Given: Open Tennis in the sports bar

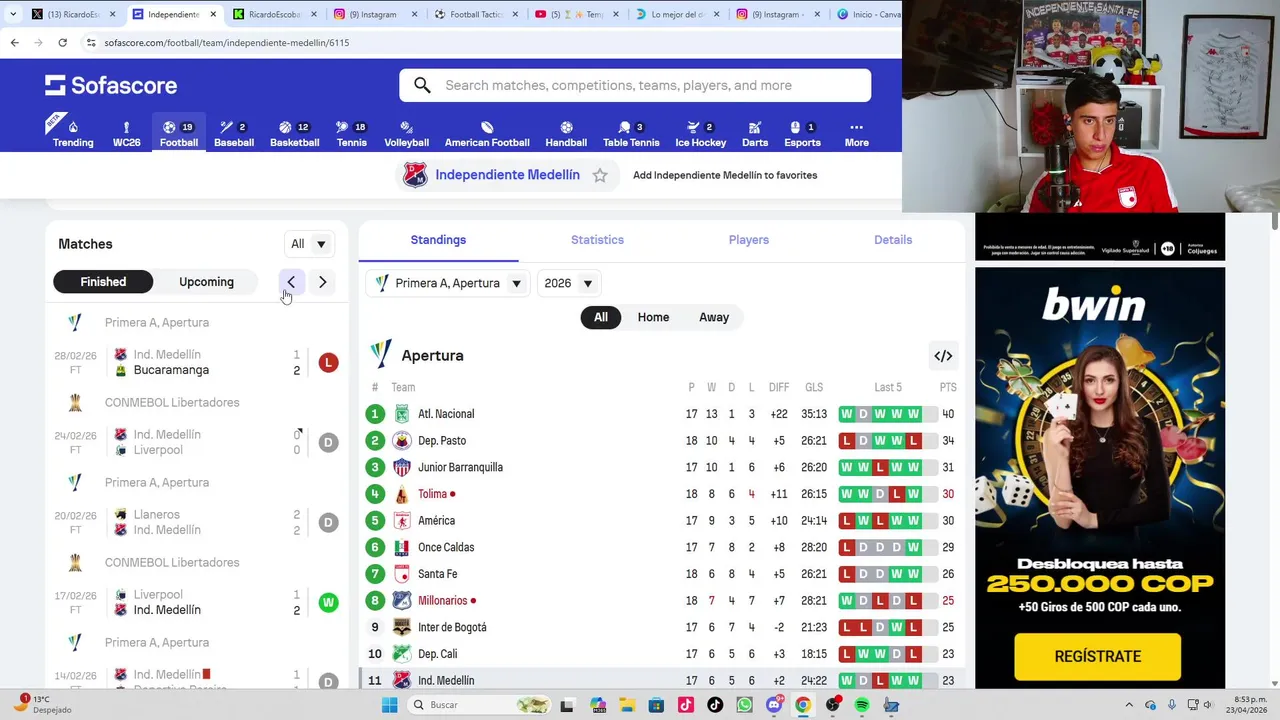Looking at the screenshot, I should [351, 133].
